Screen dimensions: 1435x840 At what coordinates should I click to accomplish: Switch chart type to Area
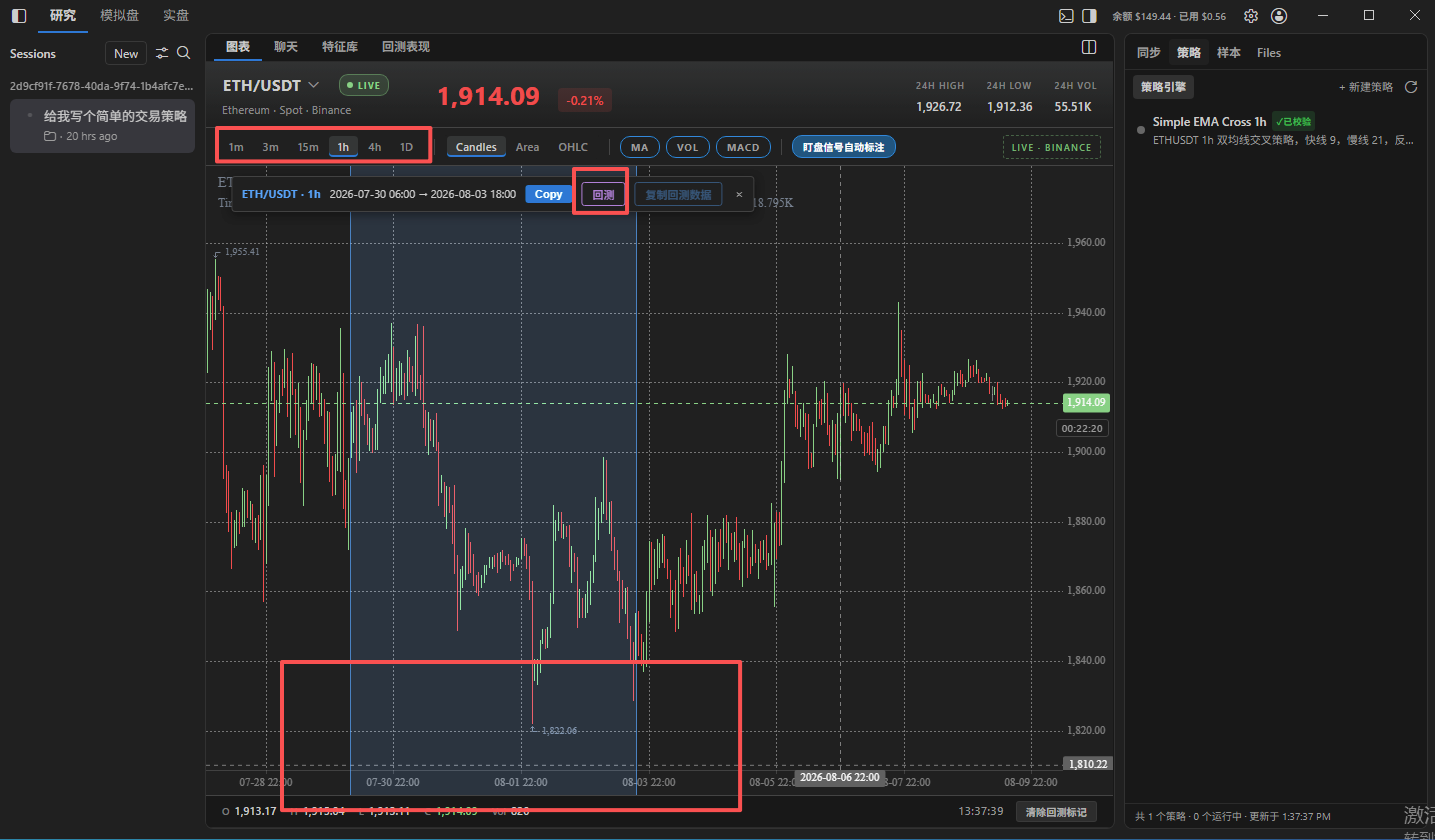527,147
